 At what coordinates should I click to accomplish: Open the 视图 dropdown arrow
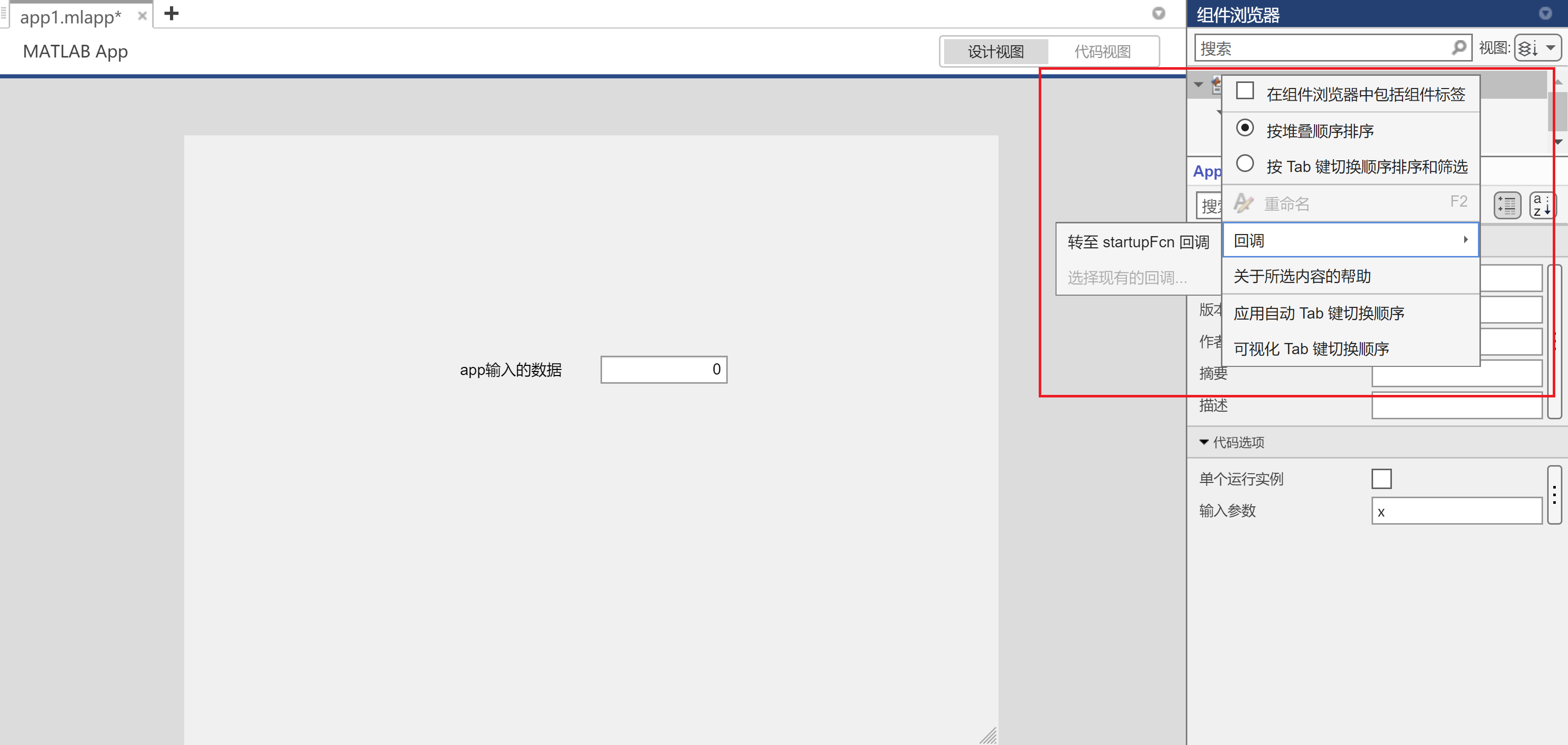pyautogui.click(x=1552, y=48)
